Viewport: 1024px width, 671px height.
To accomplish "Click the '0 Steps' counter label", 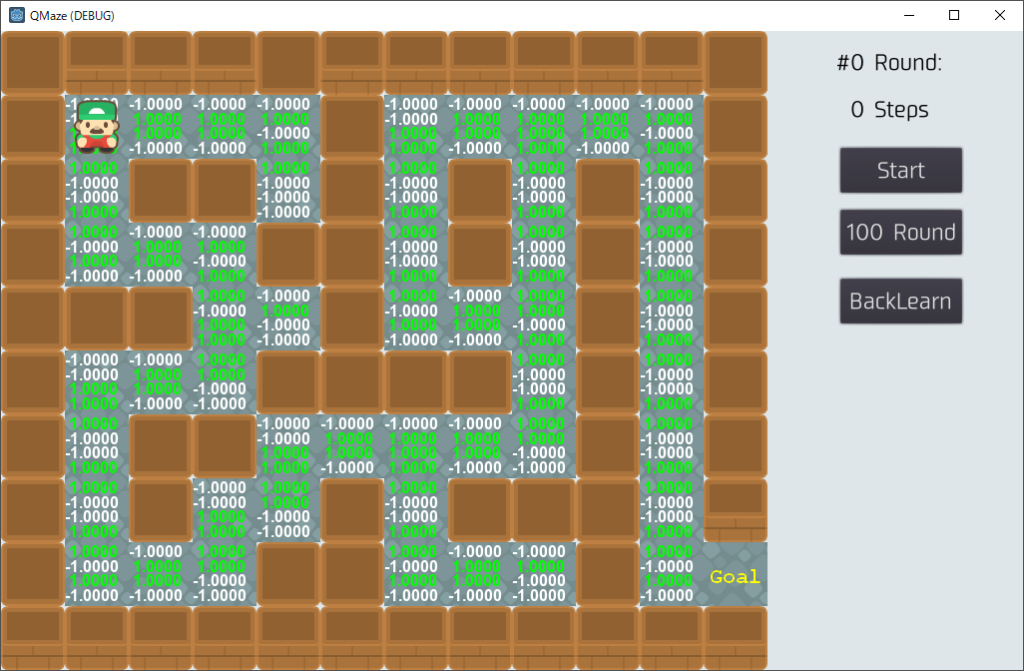I will tap(889, 110).
